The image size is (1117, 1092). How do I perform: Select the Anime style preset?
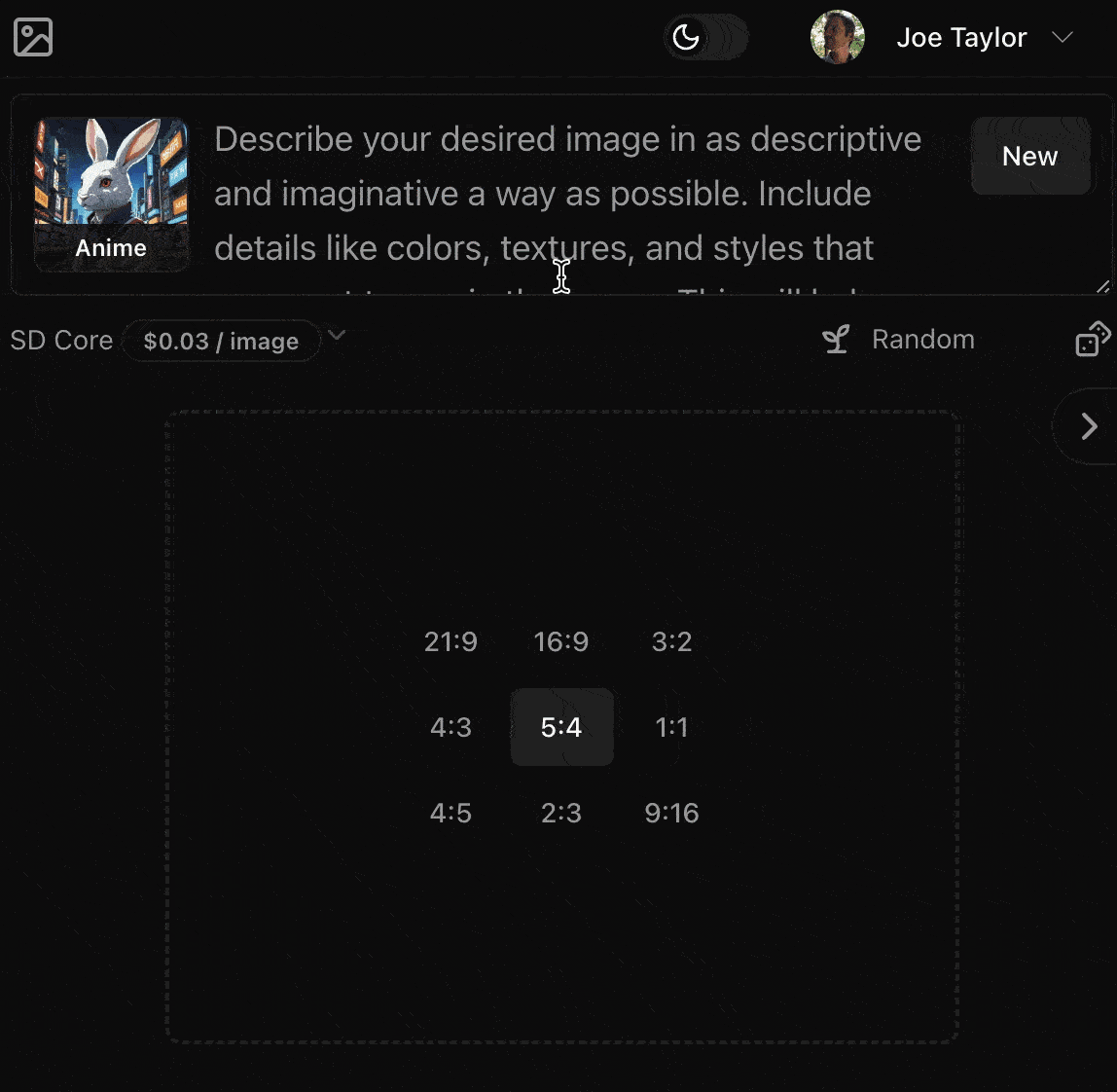point(110,193)
